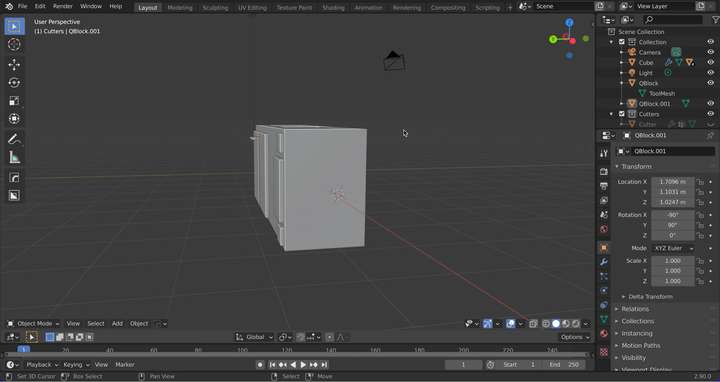Screen dimensions: 720x382
Task: Click the Blender logo menu
Action: 9,6
